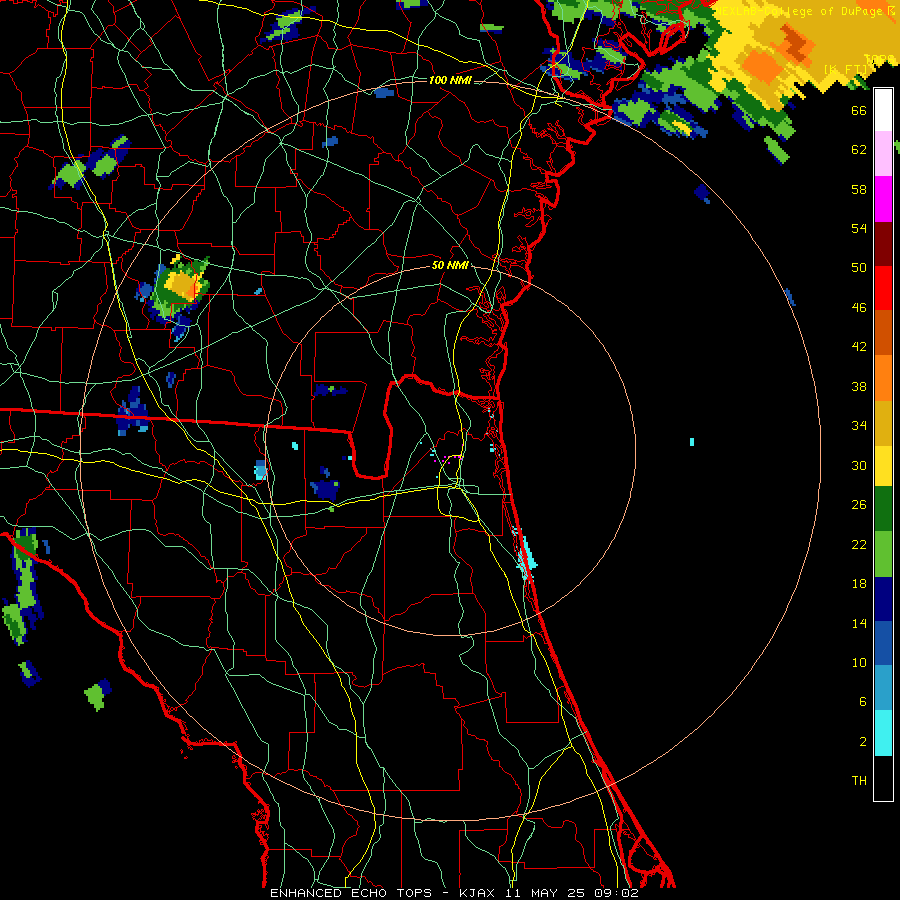Click the ENHANCED ECHO TOPS KJAX title text
Viewport: 900px width, 900px height.
[454, 893]
